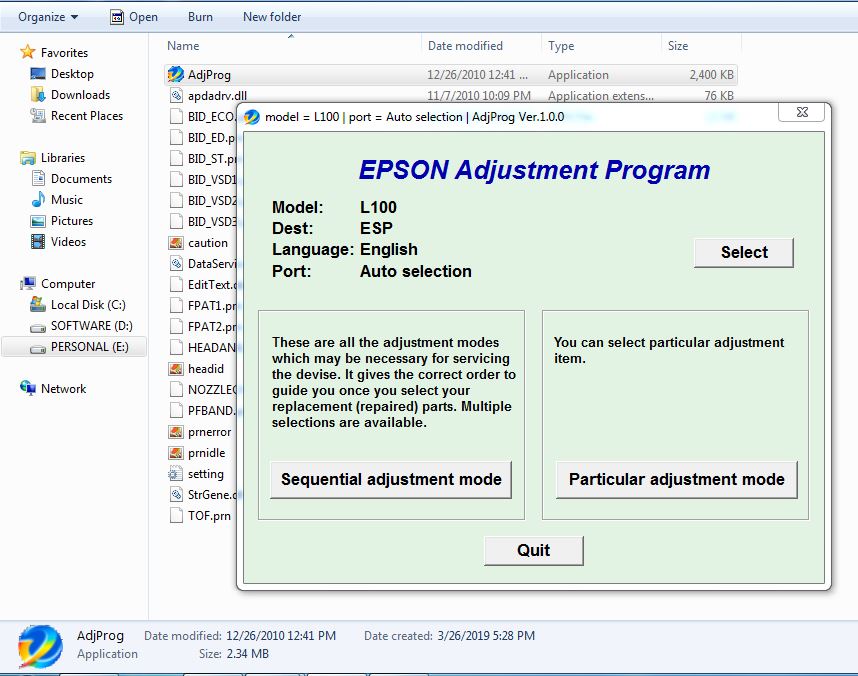The width and height of the screenshot is (858, 676).
Task: Click the 2,400 KB size cell for AdjProg
Action: [x=711, y=75]
